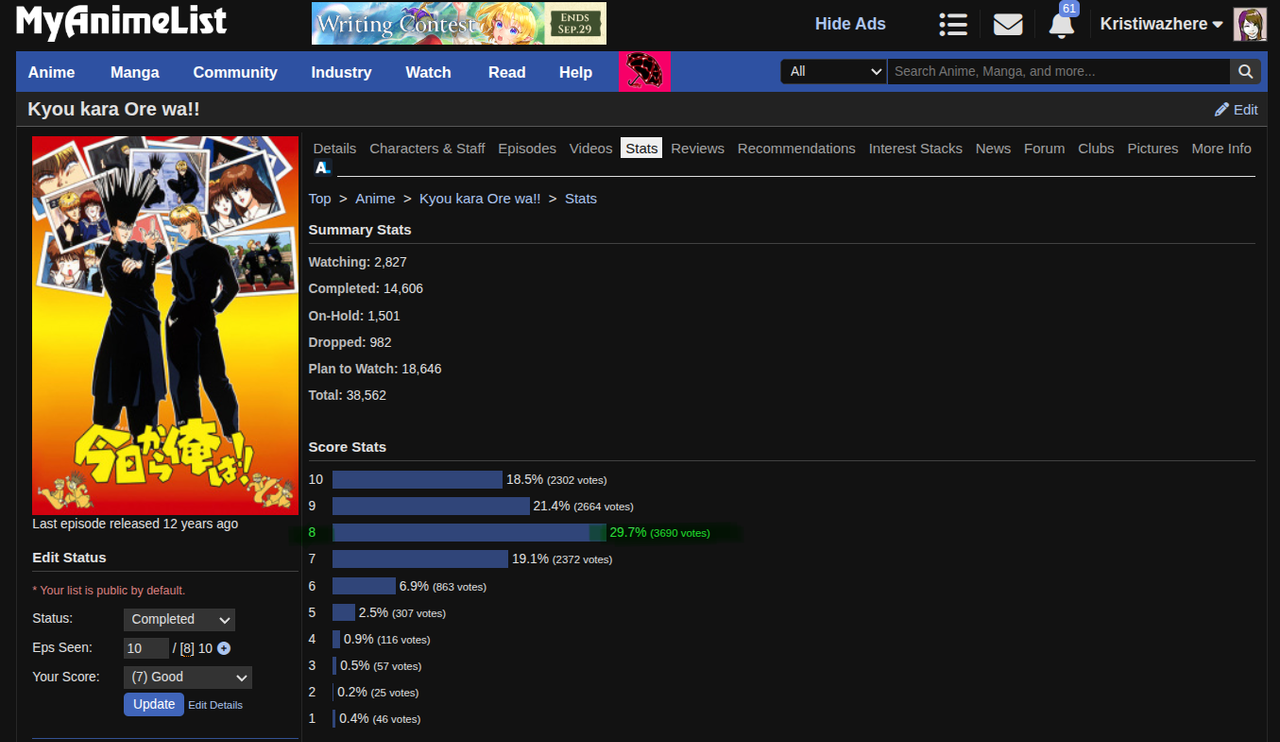Click the search magnifier button
The image size is (1280, 742).
[x=1245, y=71]
